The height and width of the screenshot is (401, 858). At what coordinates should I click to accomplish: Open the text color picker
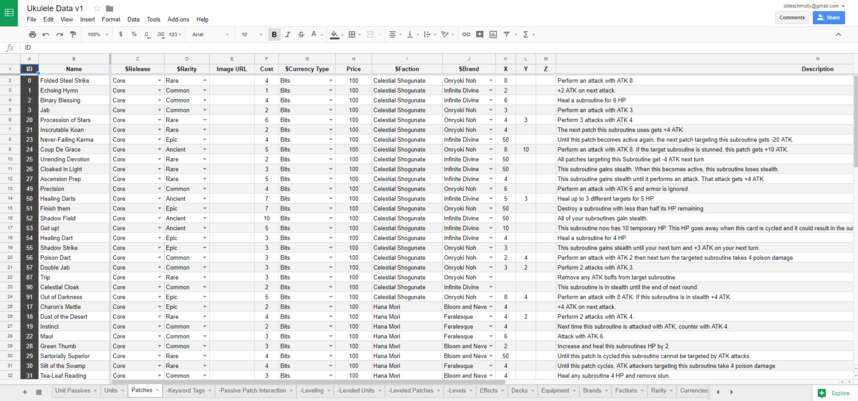(x=316, y=34)
